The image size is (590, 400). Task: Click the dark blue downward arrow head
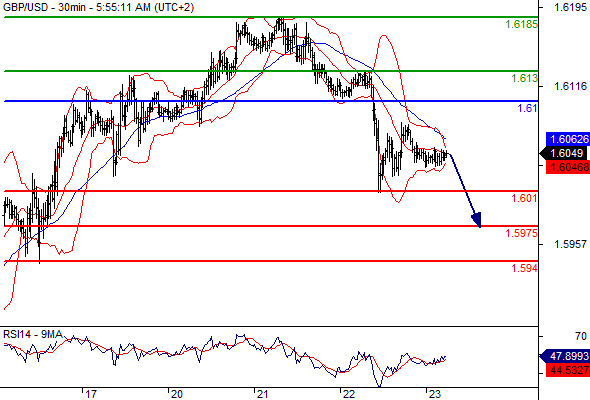[476, 220]
